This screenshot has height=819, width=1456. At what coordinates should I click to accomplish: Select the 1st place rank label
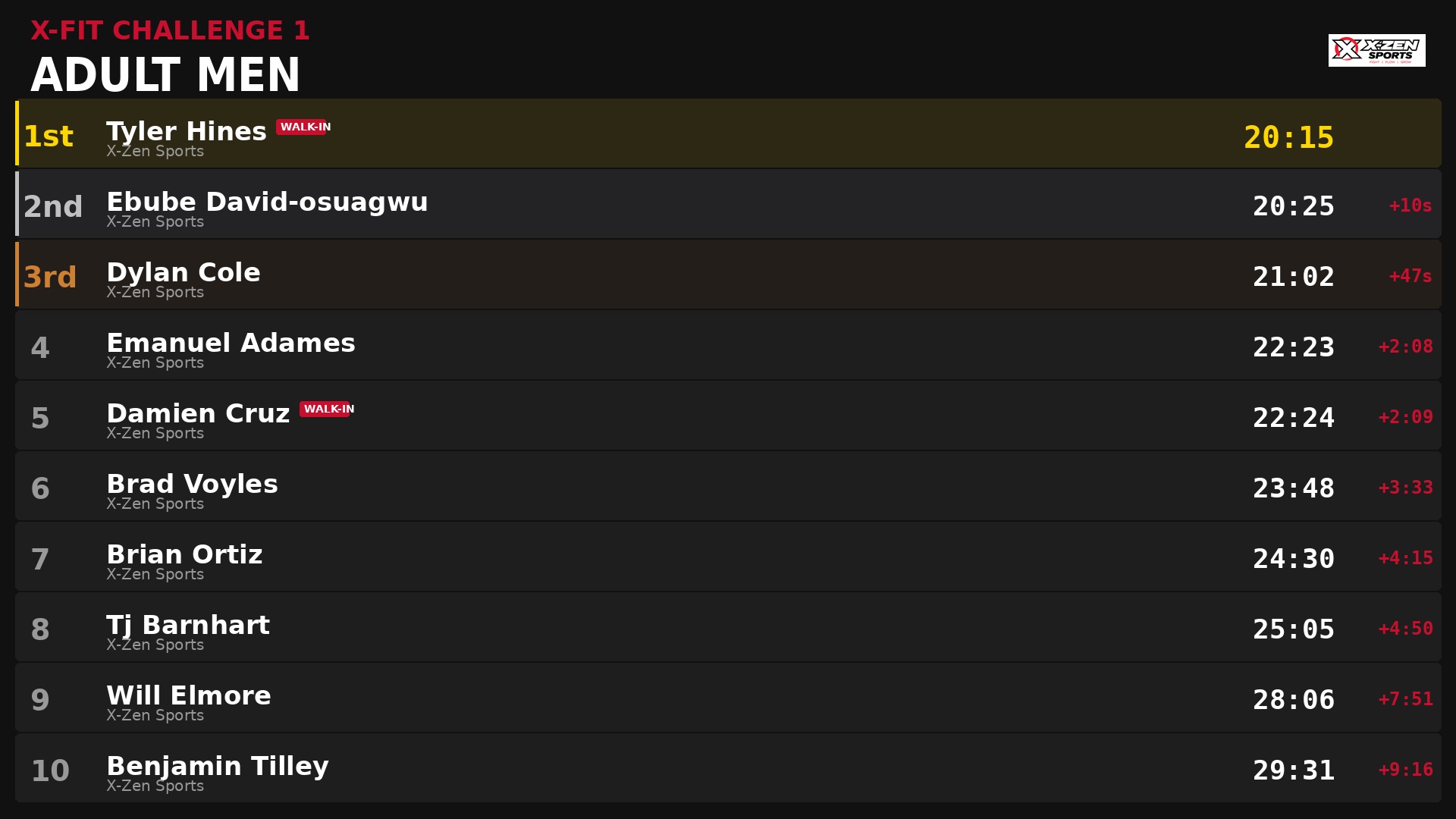point(49,136)
